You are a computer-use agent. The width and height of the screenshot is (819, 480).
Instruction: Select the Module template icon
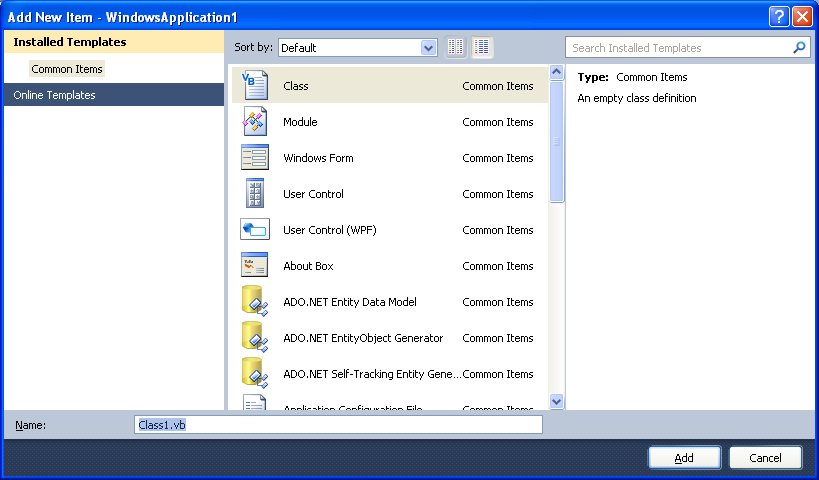click(255, 122)
